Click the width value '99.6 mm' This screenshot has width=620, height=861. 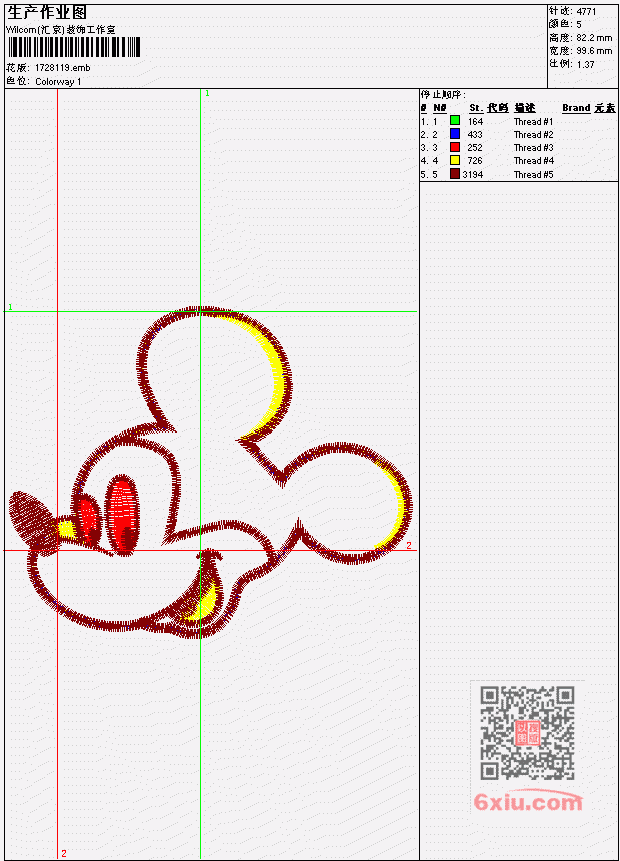(x=594, y=51)
